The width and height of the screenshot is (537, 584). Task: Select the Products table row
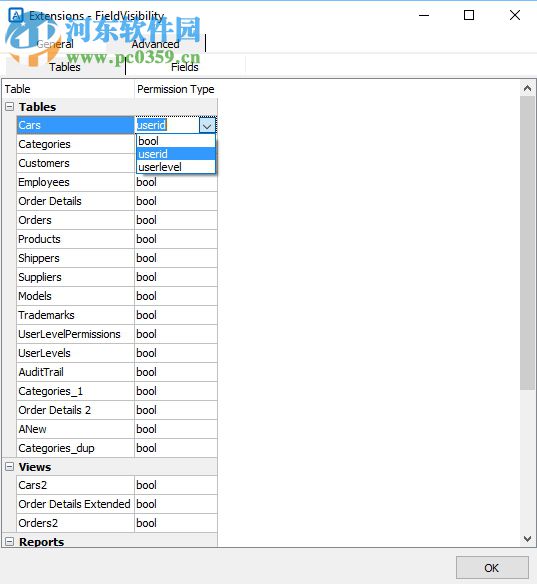tap(75, 239)
